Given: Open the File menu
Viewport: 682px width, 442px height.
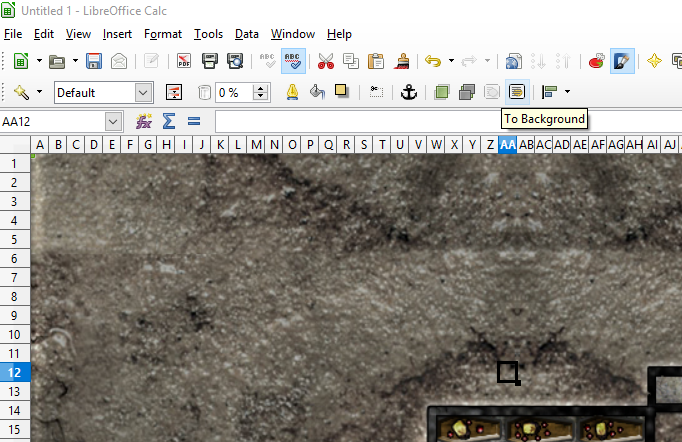Looking at the screenshot, I should pos(13,34).
